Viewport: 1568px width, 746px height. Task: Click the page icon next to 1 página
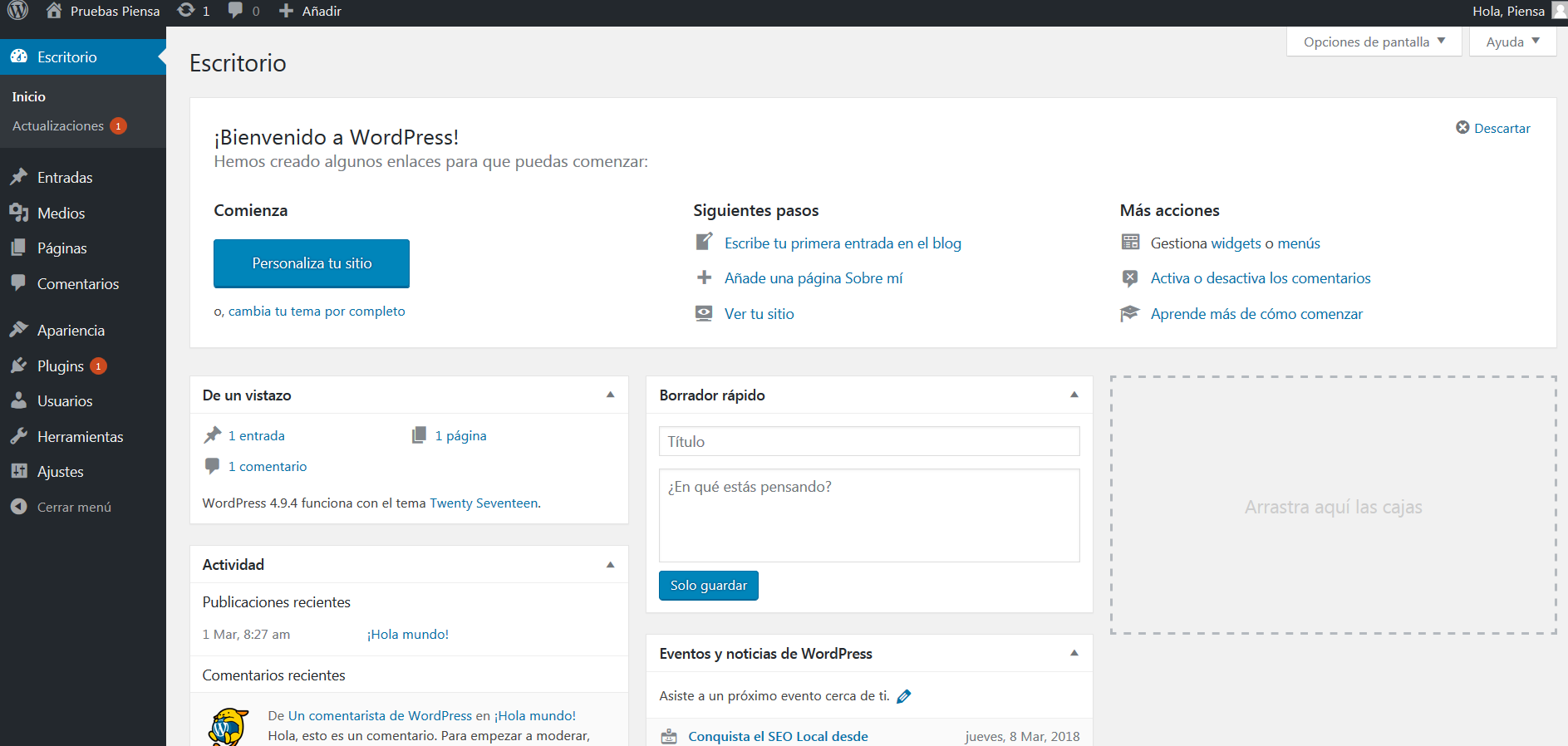point(420,434)
